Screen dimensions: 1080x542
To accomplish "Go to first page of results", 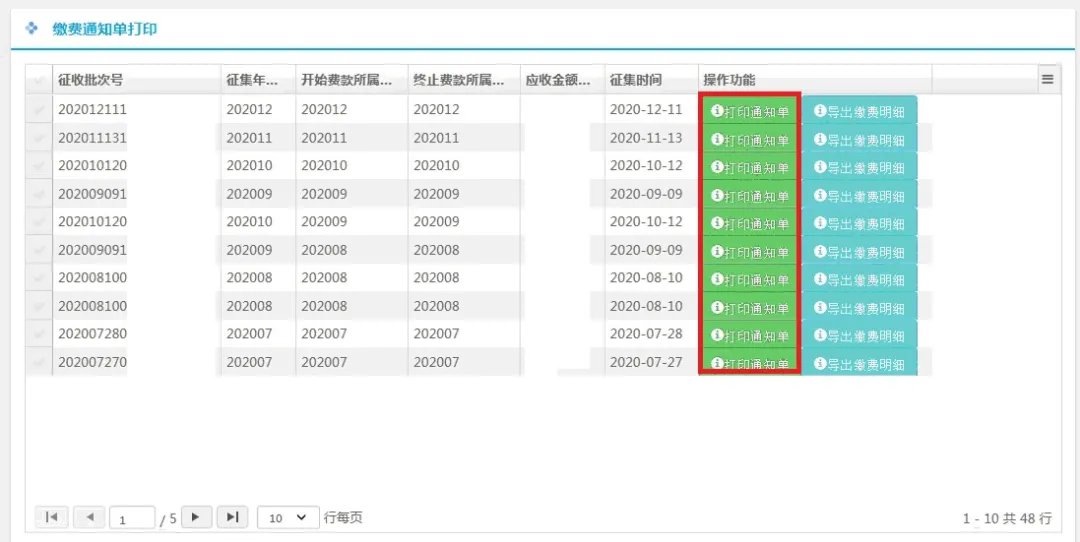I will coord(51,517).
